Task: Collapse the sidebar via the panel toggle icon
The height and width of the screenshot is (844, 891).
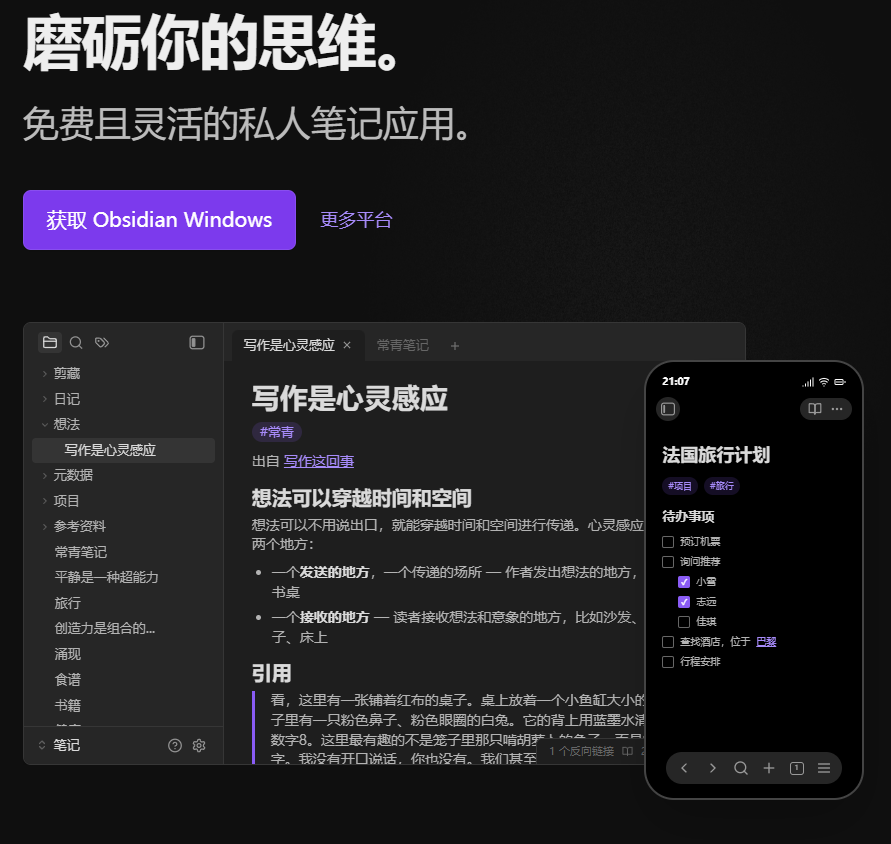Action: 197,342
